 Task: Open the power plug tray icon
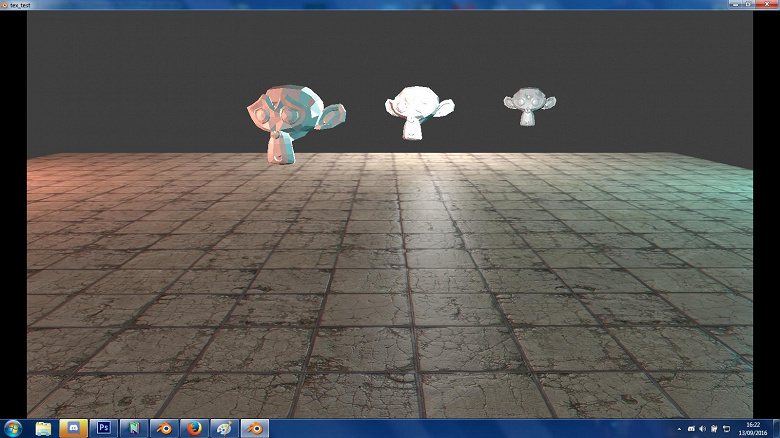[714, 429]
